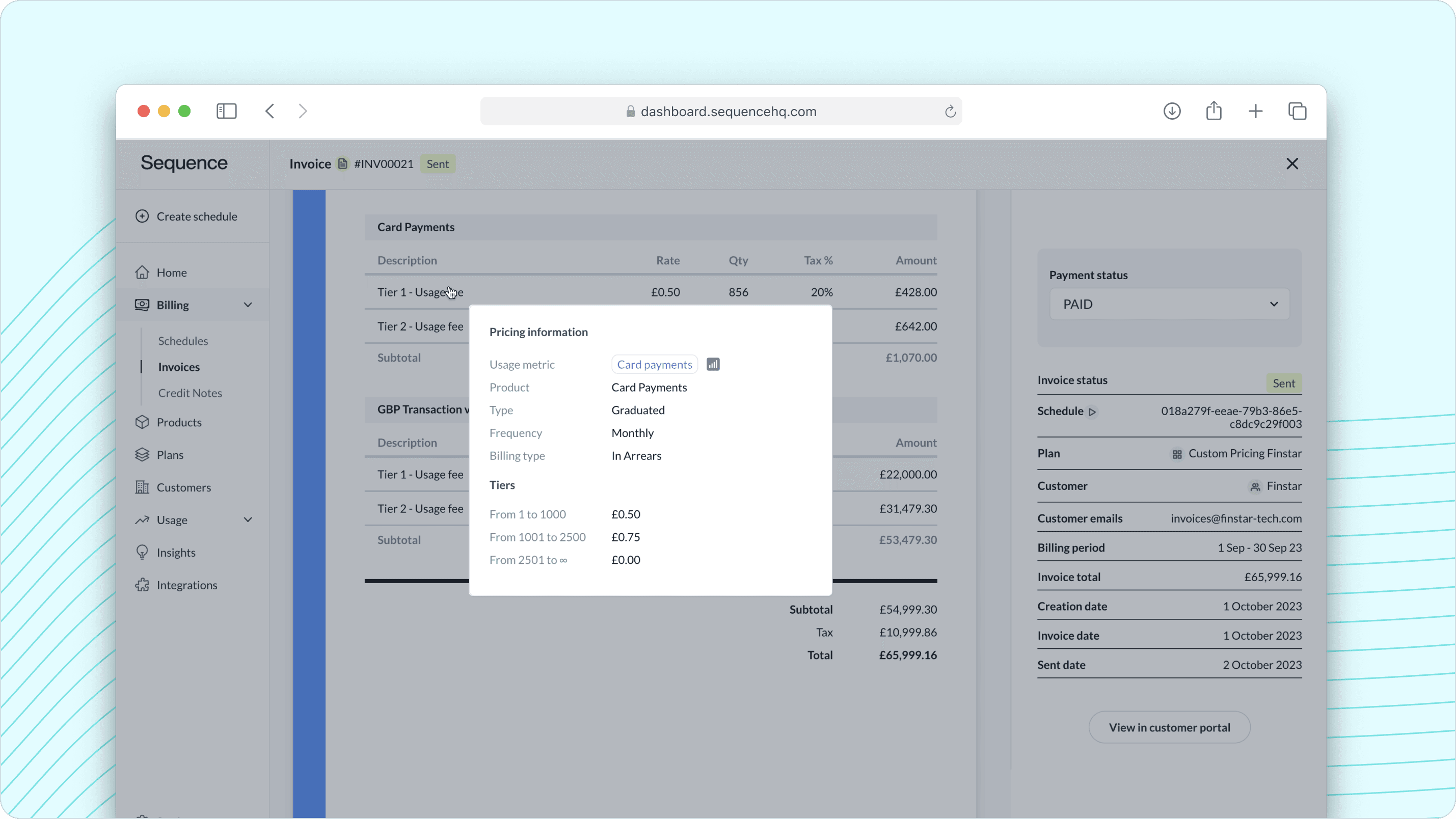Open the Products page
The width and height of the screenshot is (1456, 819).
click(x=179, y=422)
